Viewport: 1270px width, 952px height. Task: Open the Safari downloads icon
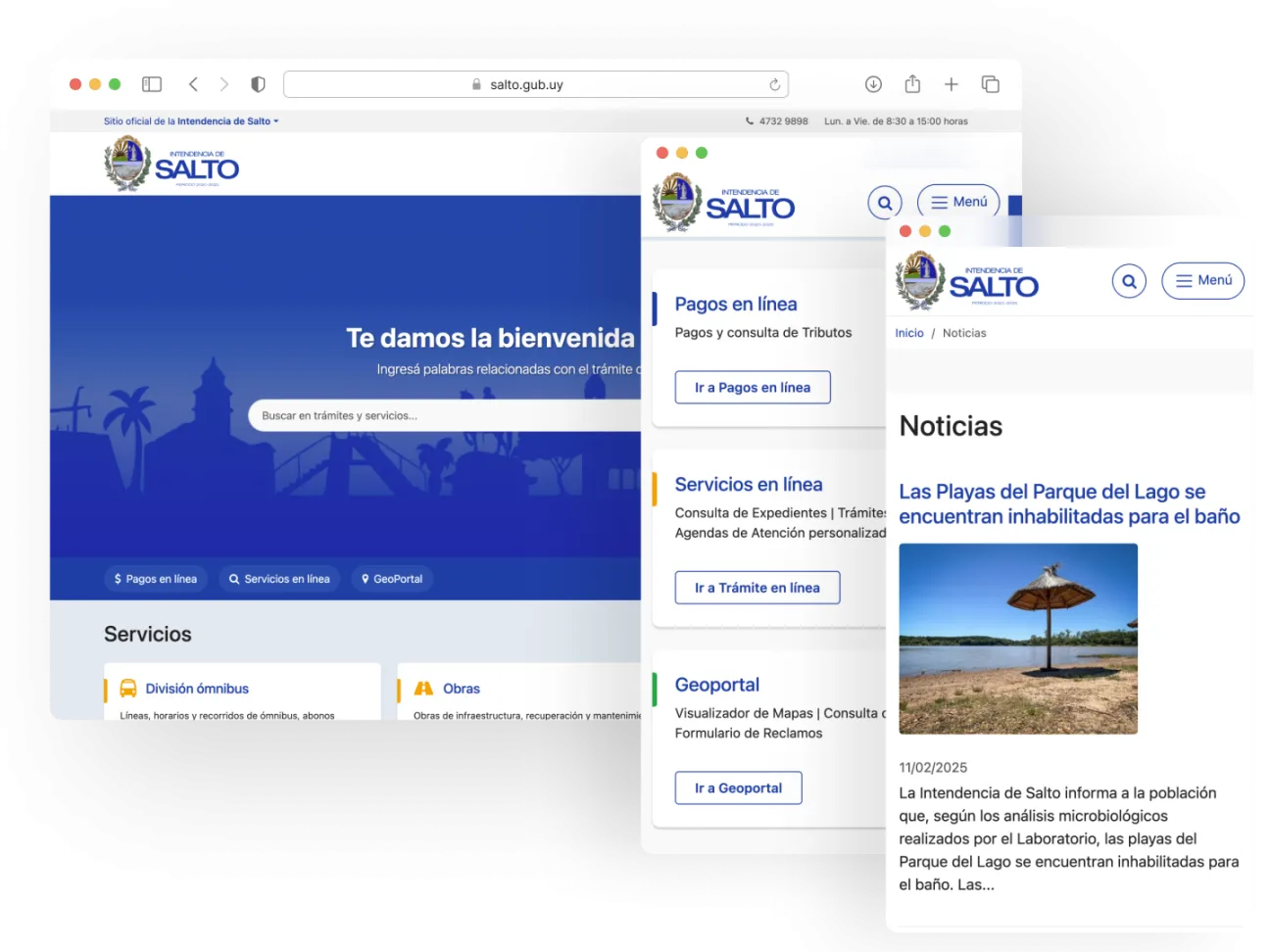[x=873, y=84]
